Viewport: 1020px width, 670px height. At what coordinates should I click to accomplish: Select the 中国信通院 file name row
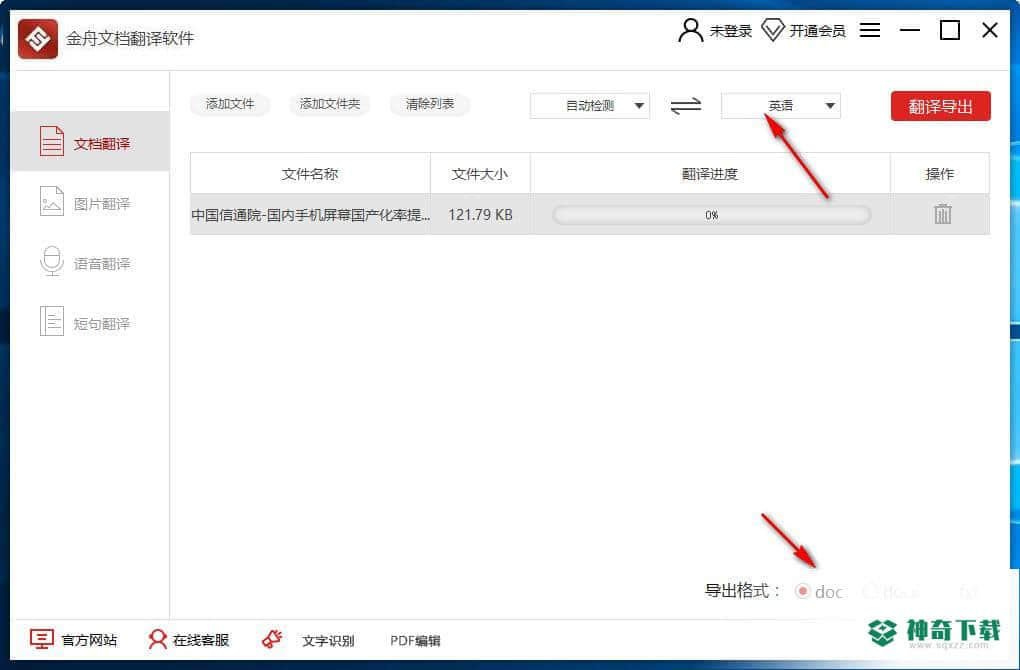click(x=310, y=215)
